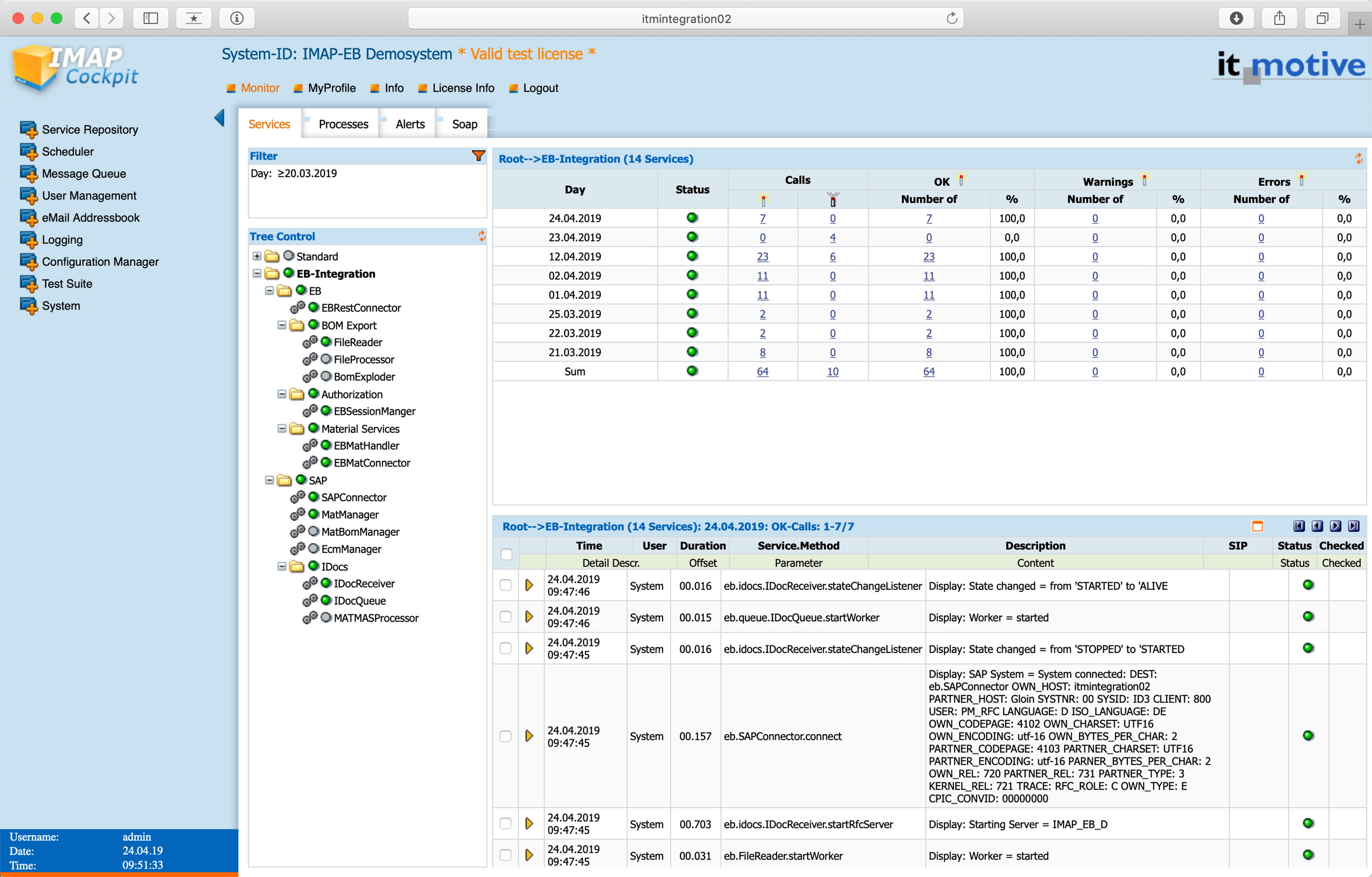Switch to the Soap tab

pos(462,125)
